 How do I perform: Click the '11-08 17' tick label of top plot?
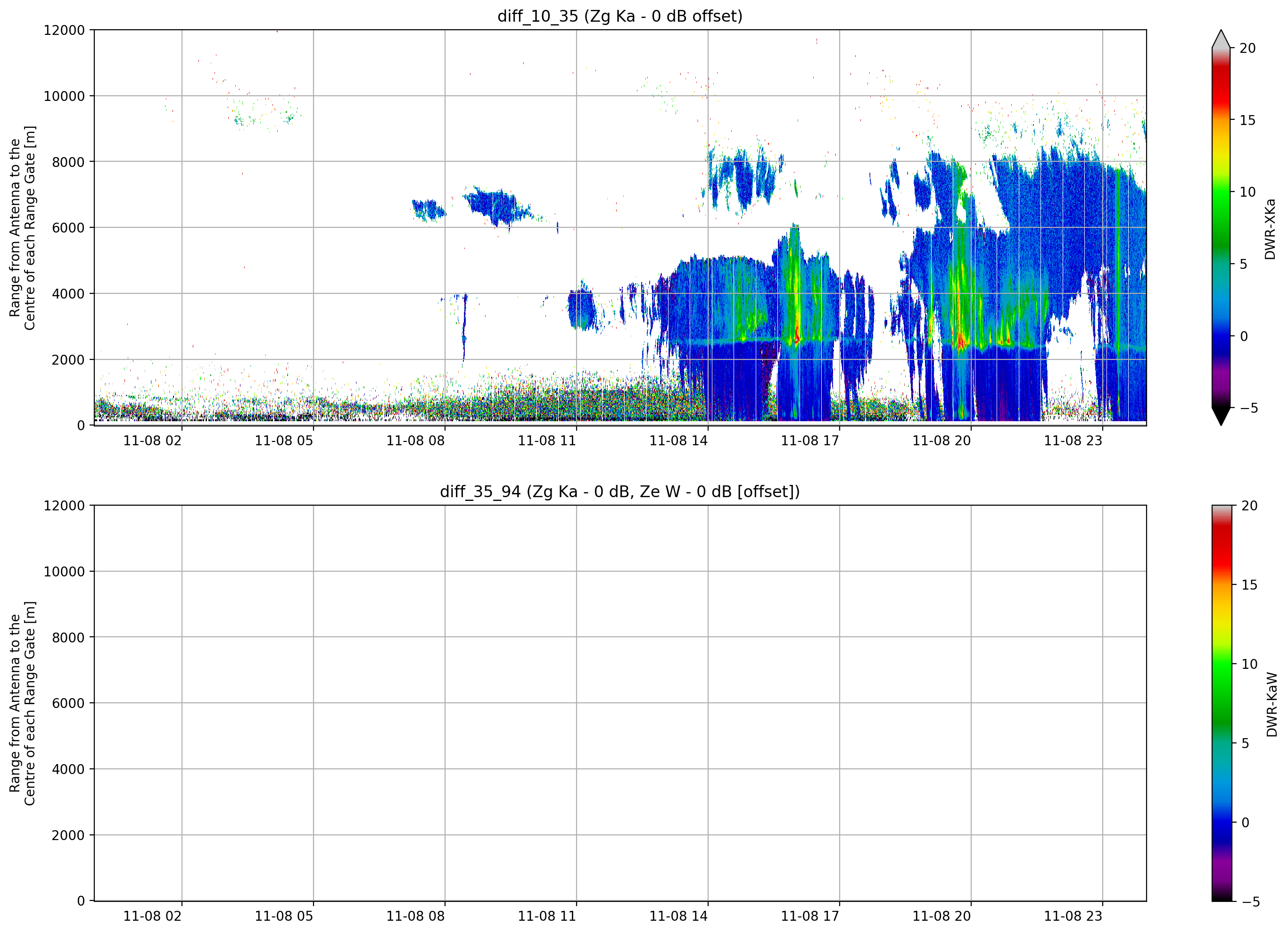[810, 441]
